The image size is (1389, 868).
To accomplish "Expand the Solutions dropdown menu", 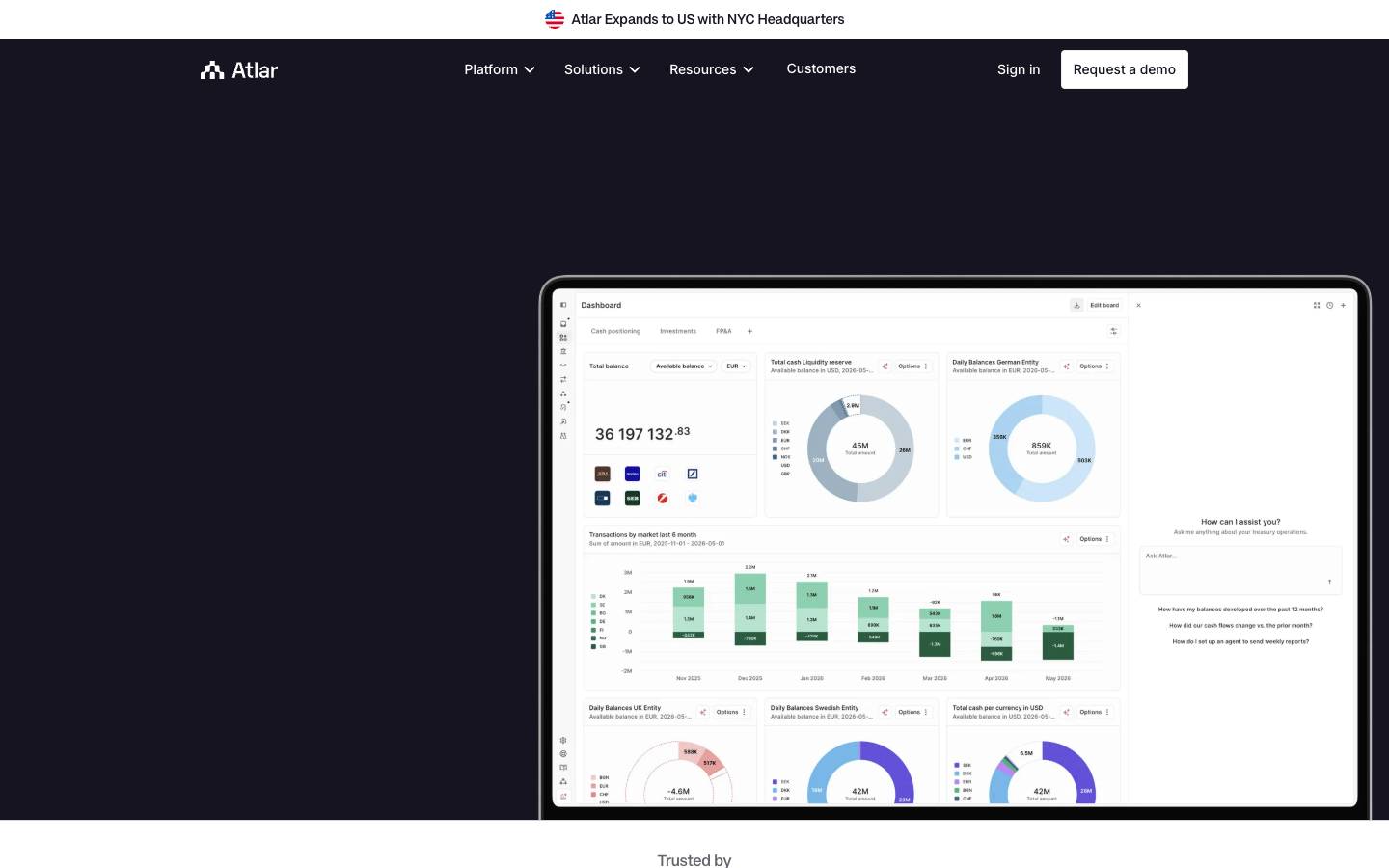I will [x=602, y=69].
